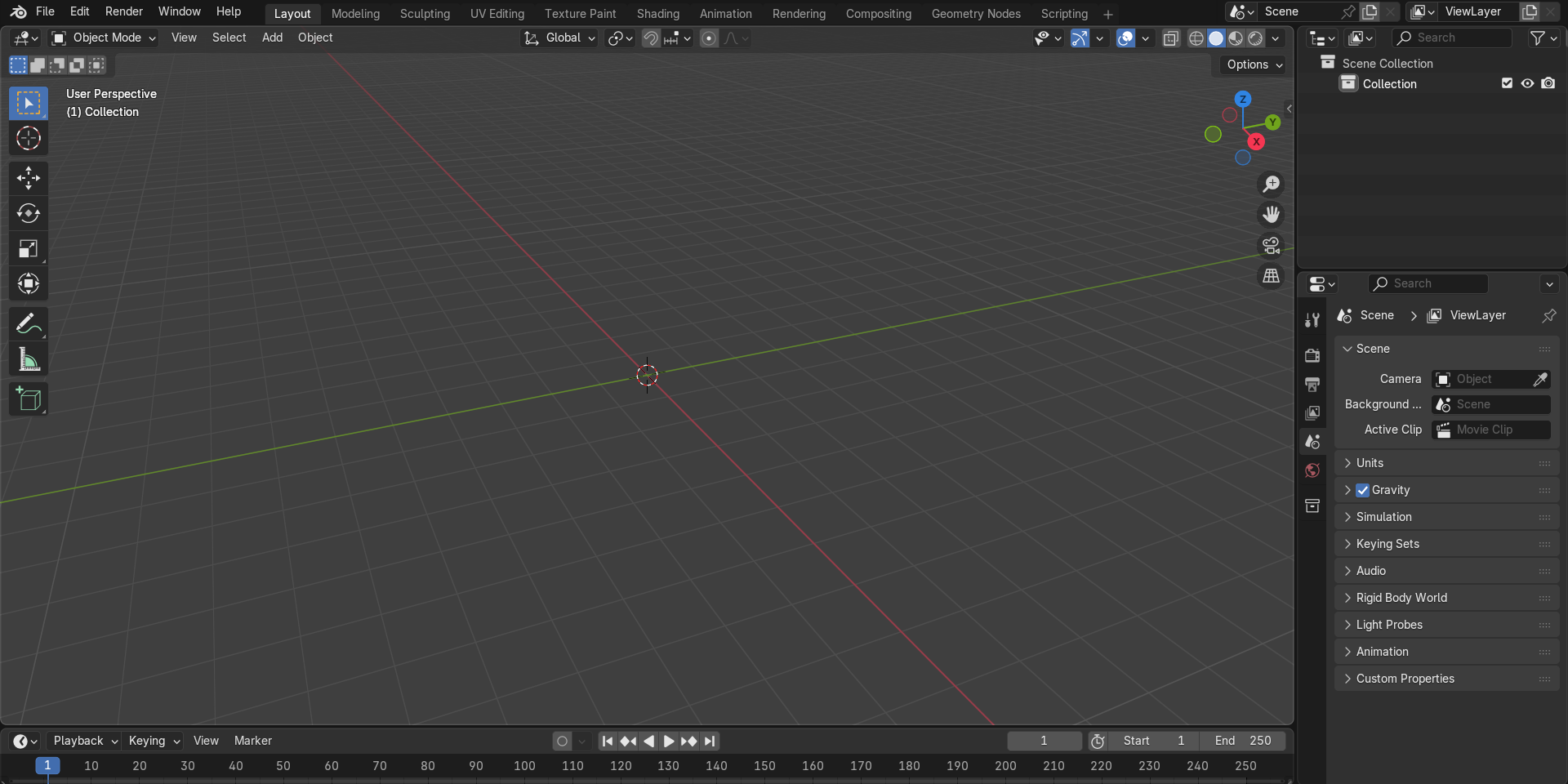This screenshot has height=784, width=1568.
Task: Open the Tool properties tab
Action: coord(1312,320)
